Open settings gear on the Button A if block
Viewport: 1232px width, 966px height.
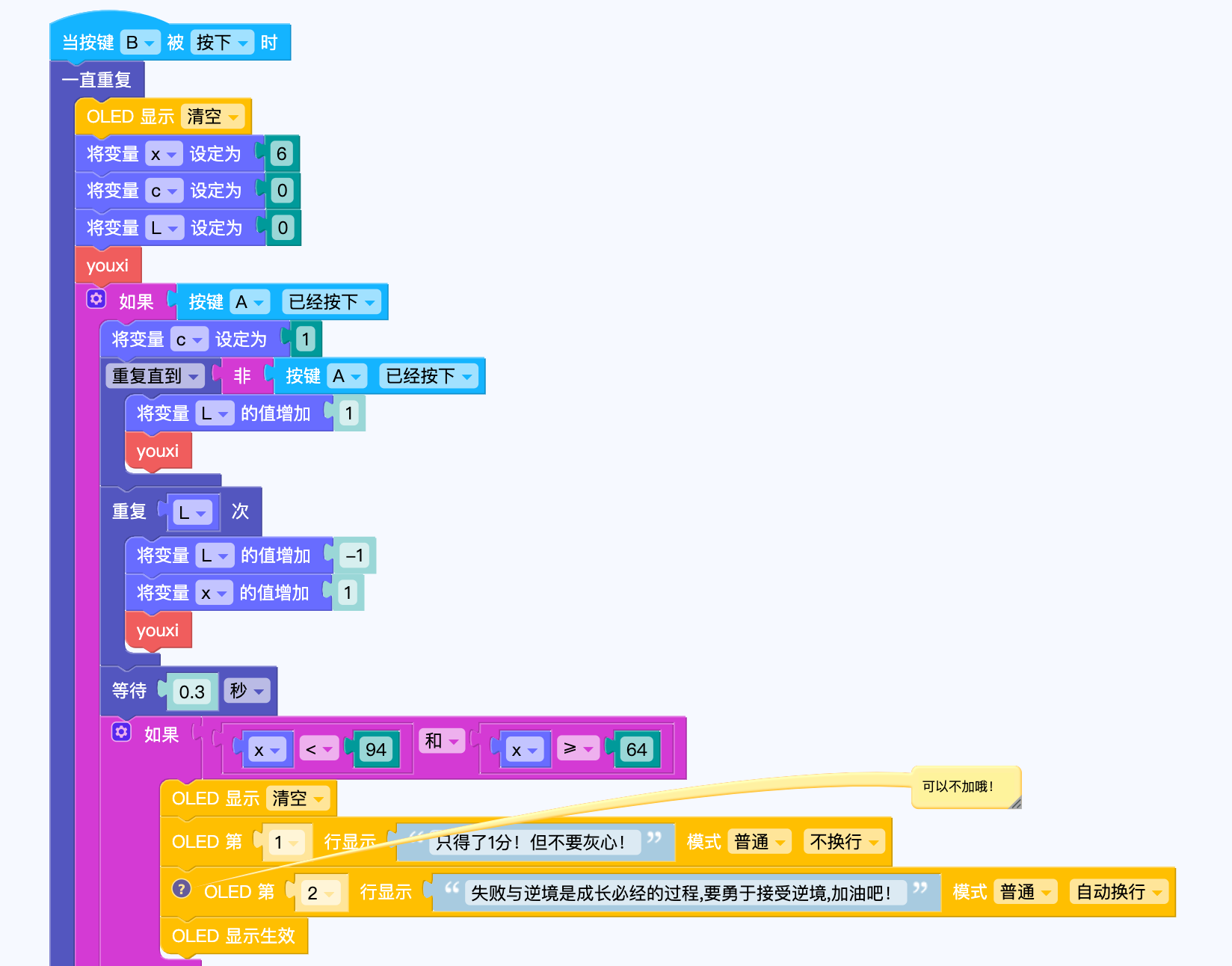click(96, 299)
